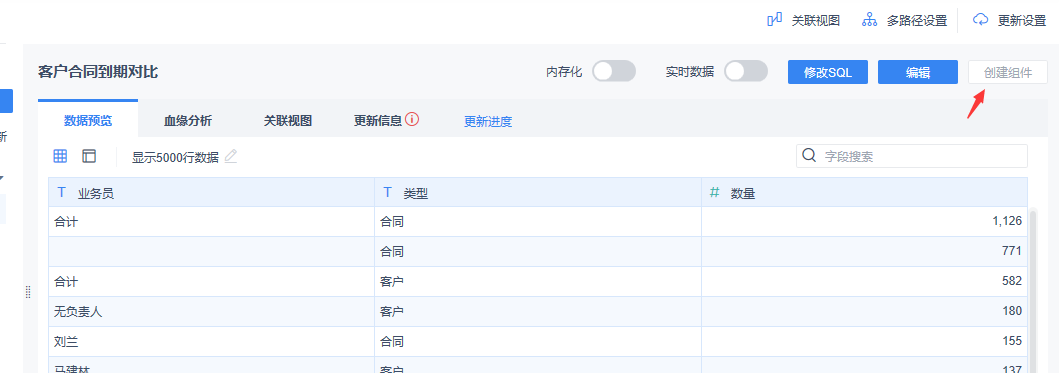
Task: Switch to the 更新信息 tab
Action: 378,121
